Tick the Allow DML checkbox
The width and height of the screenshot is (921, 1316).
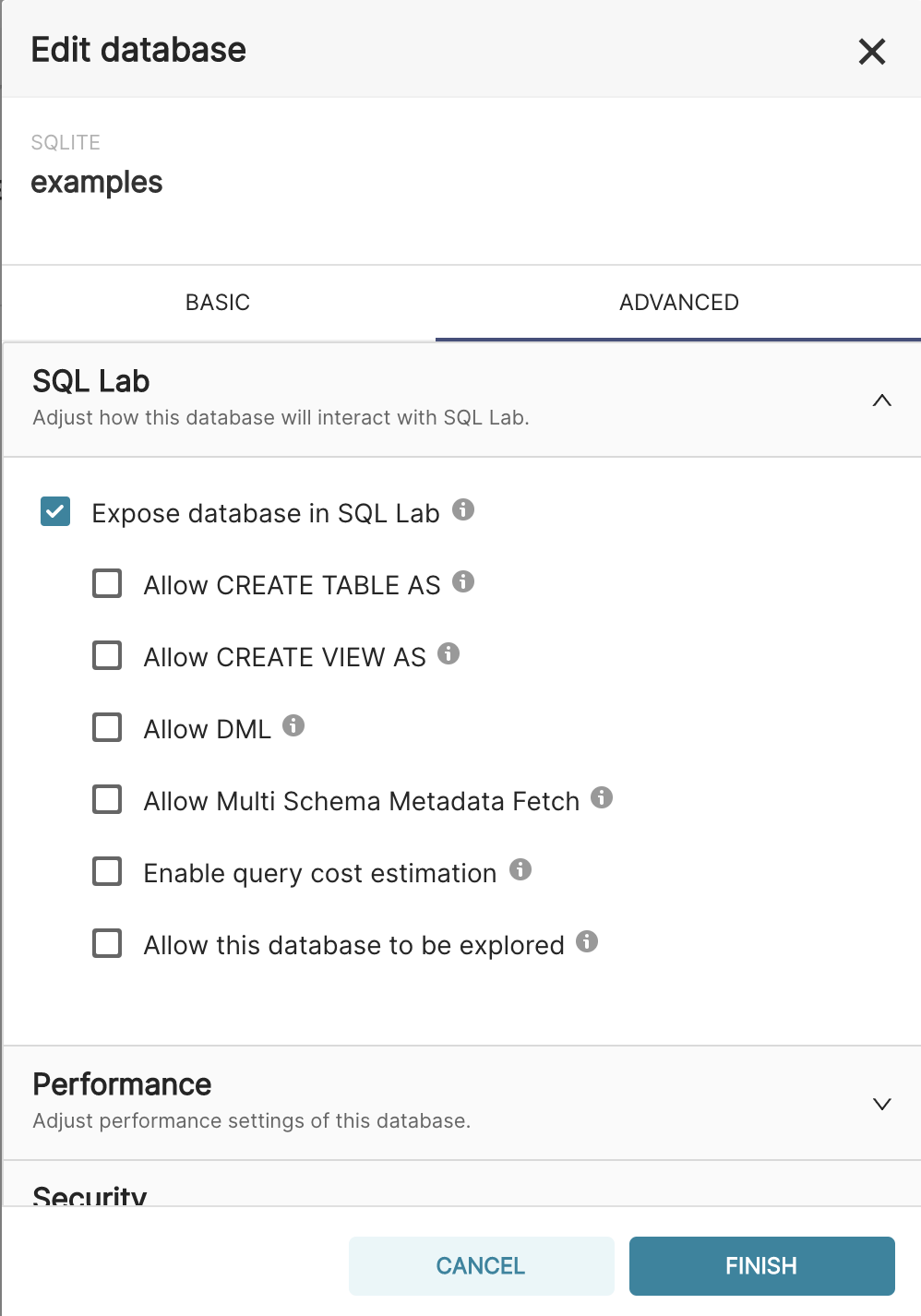(107, 727)
